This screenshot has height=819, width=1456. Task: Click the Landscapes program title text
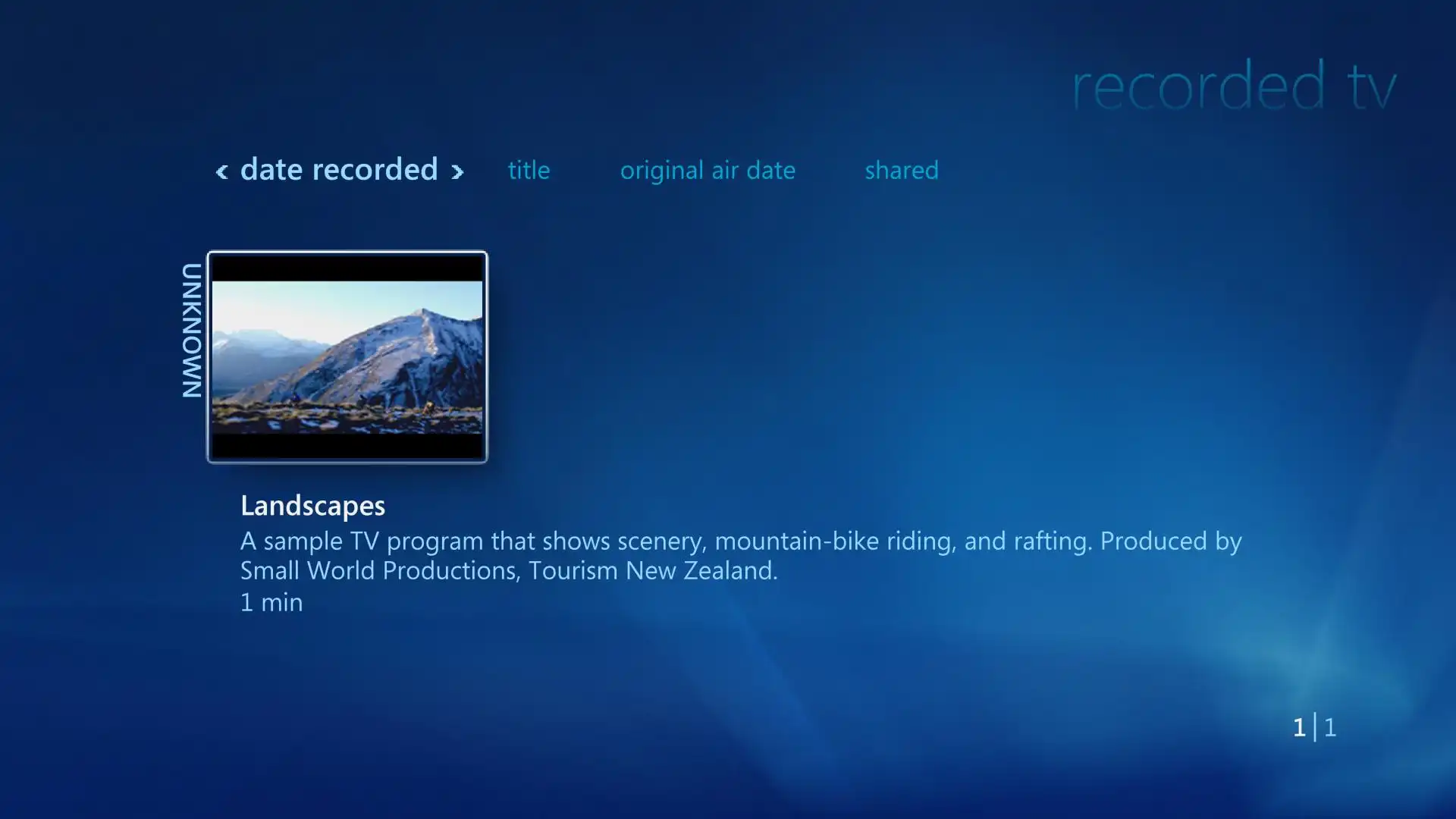312,506
